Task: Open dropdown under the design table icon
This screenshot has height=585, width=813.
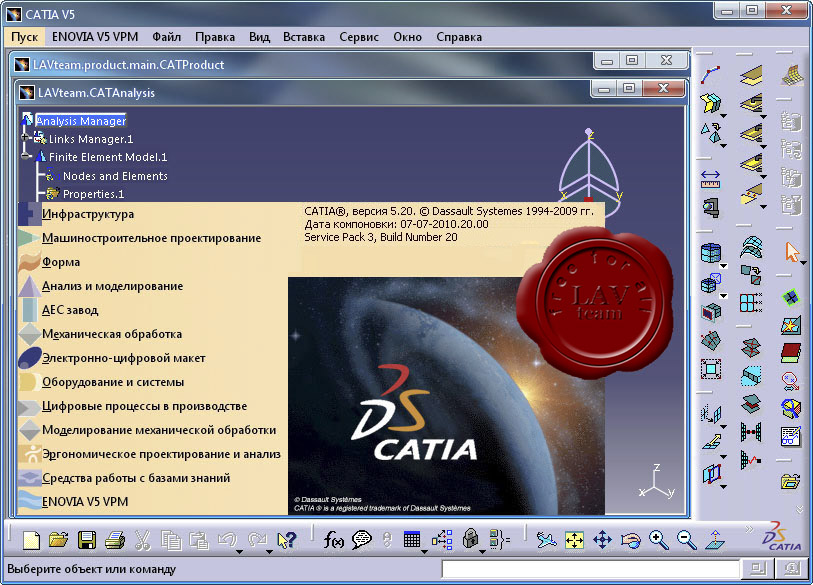Action: point(424,551)
